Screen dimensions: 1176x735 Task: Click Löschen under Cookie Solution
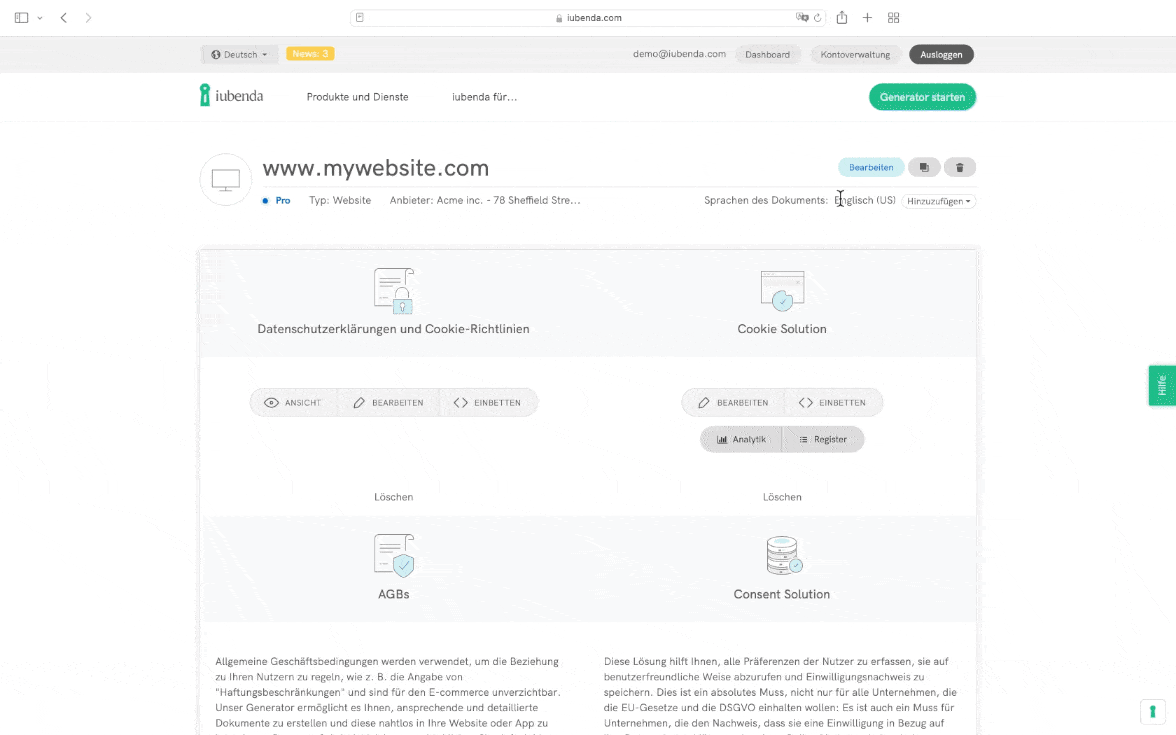782,497
